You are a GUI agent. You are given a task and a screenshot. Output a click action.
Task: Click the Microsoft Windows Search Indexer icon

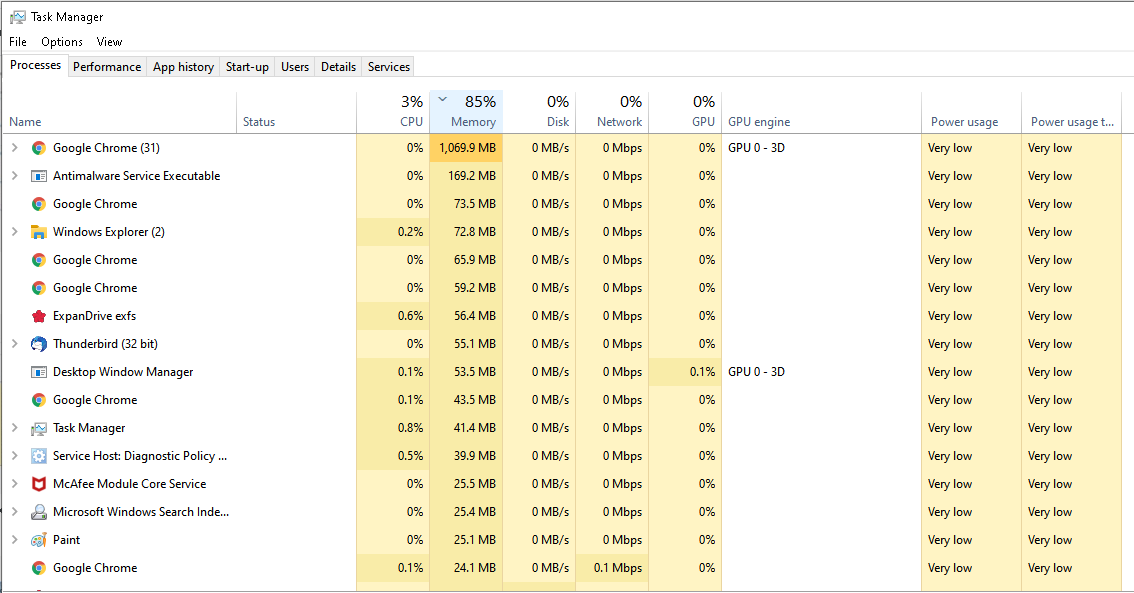39,512
